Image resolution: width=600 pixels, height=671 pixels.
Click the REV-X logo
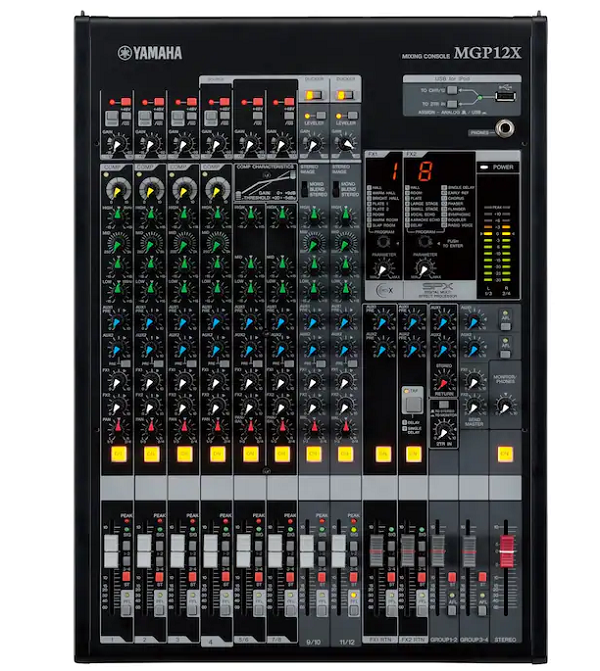[384, 290]
